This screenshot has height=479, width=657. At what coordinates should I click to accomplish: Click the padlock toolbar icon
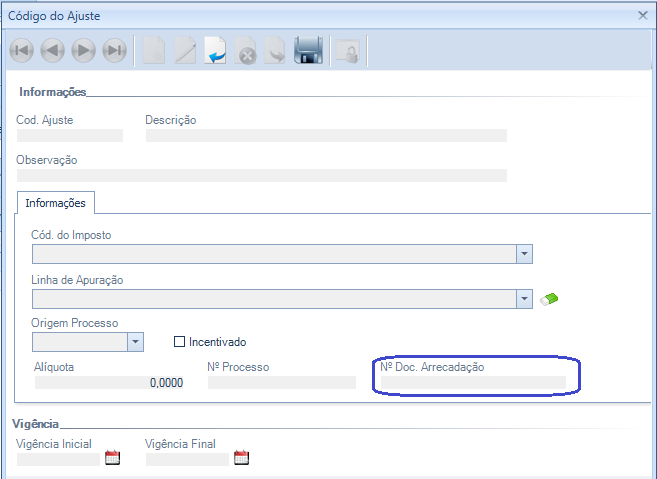(348, 51)
